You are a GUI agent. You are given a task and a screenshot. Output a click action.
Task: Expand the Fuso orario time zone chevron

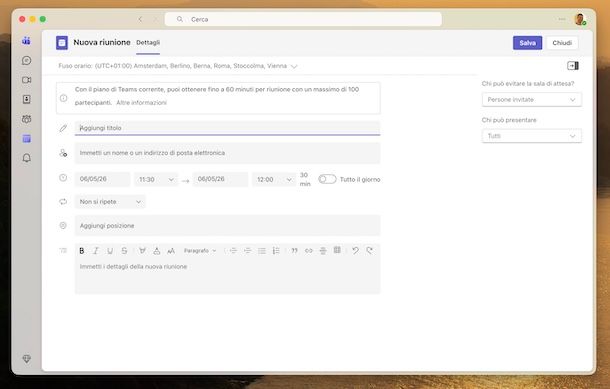click(x=294, y=67)
